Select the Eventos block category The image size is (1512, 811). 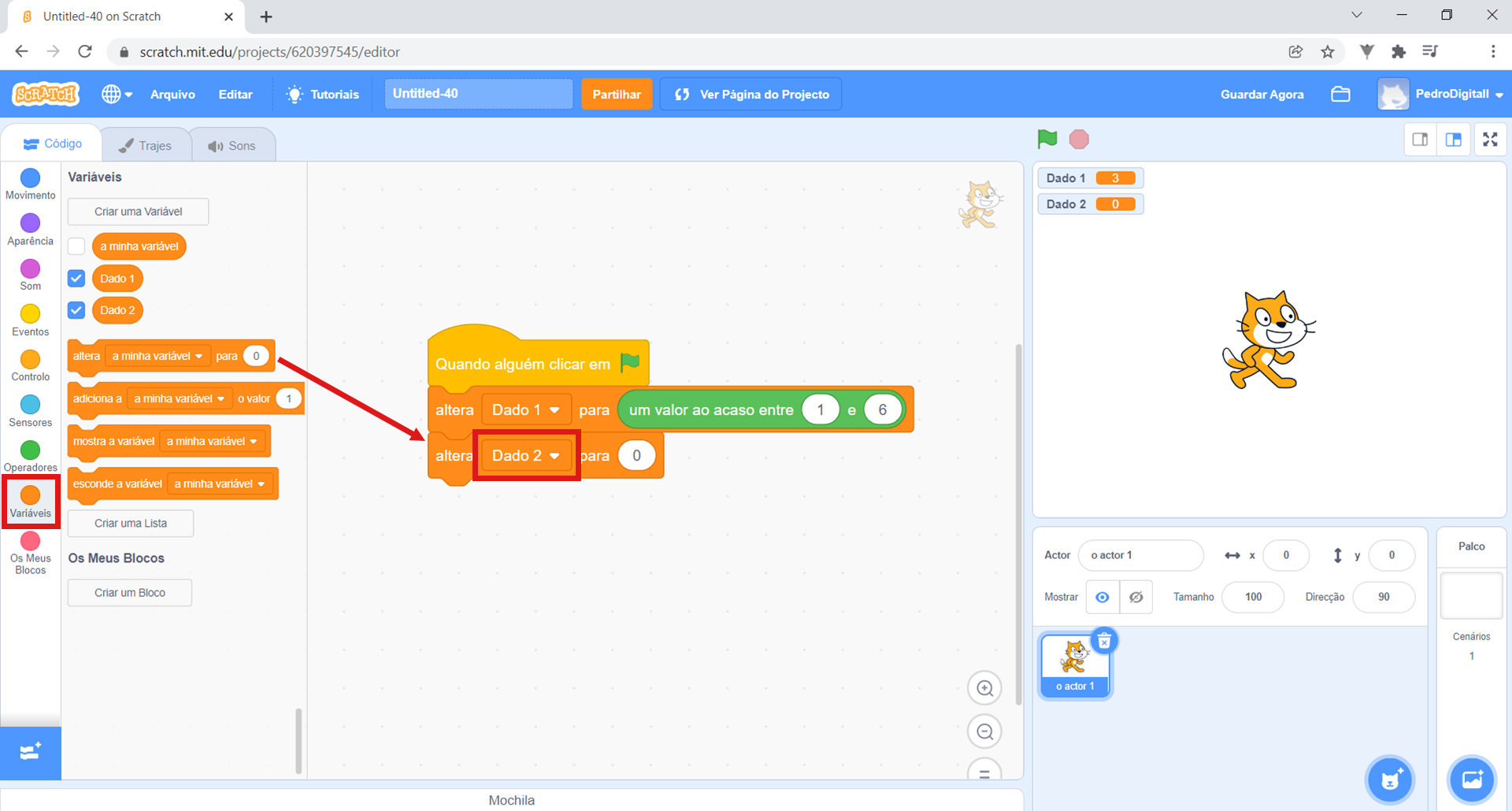(30, 320)
